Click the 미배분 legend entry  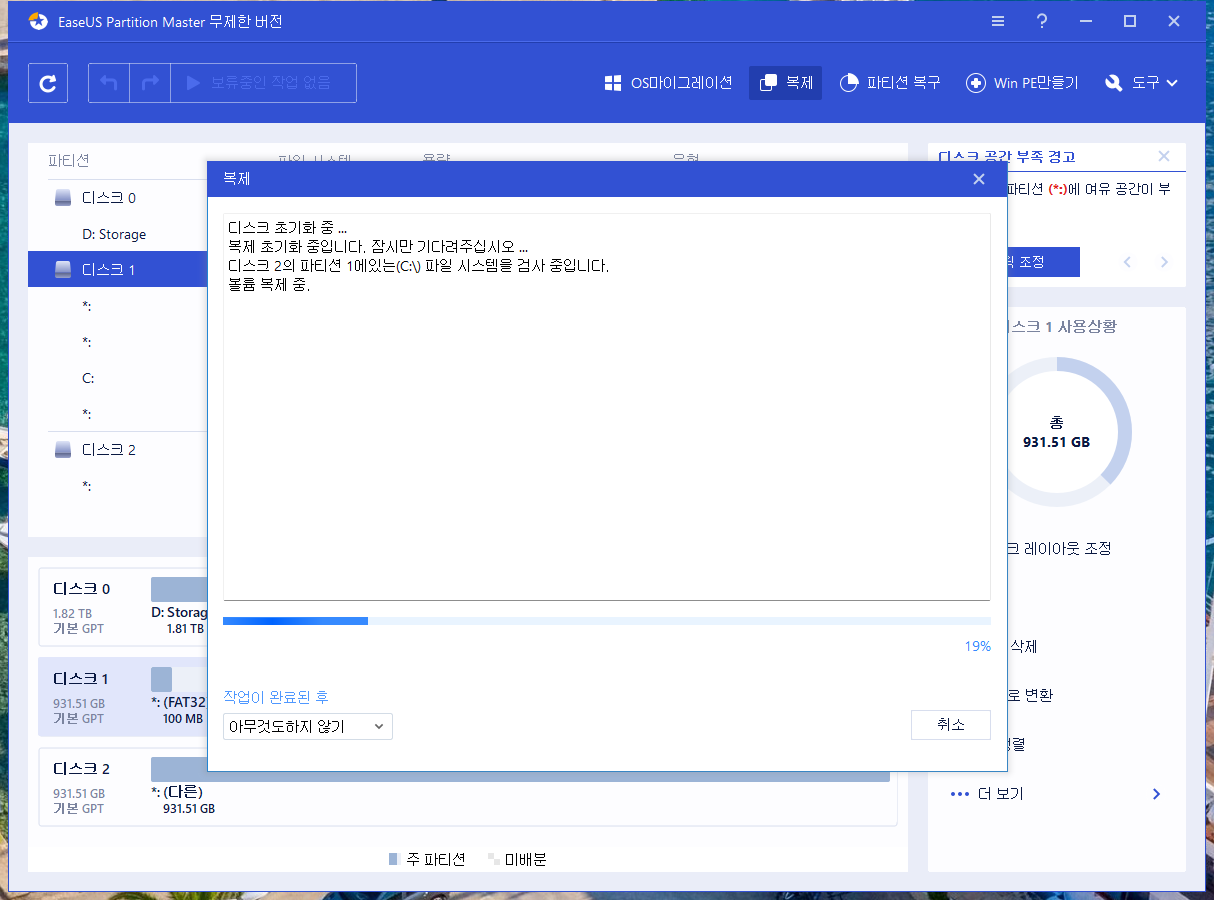coord(517,859)
